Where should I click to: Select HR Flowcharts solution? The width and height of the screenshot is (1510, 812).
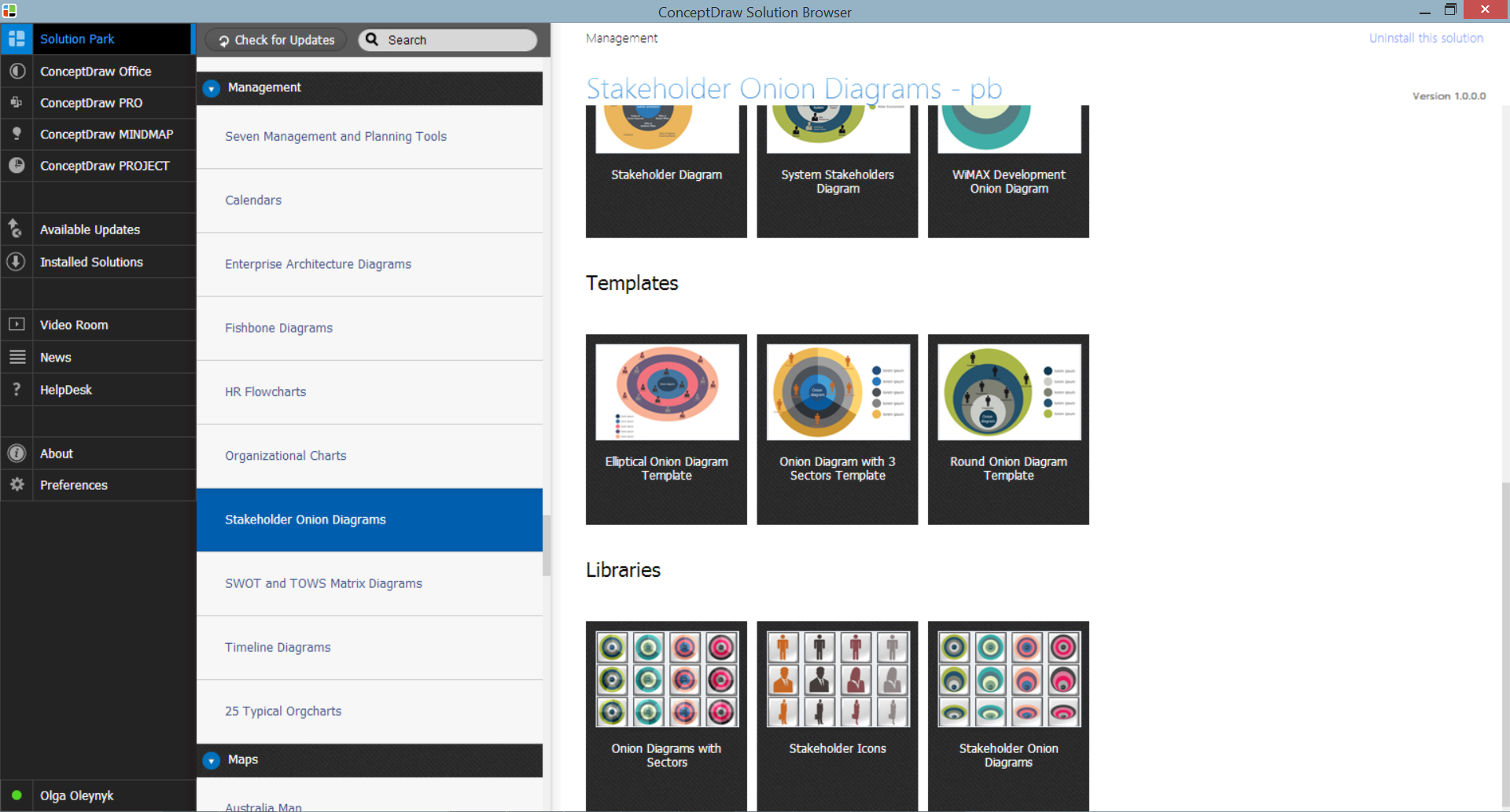370,391
